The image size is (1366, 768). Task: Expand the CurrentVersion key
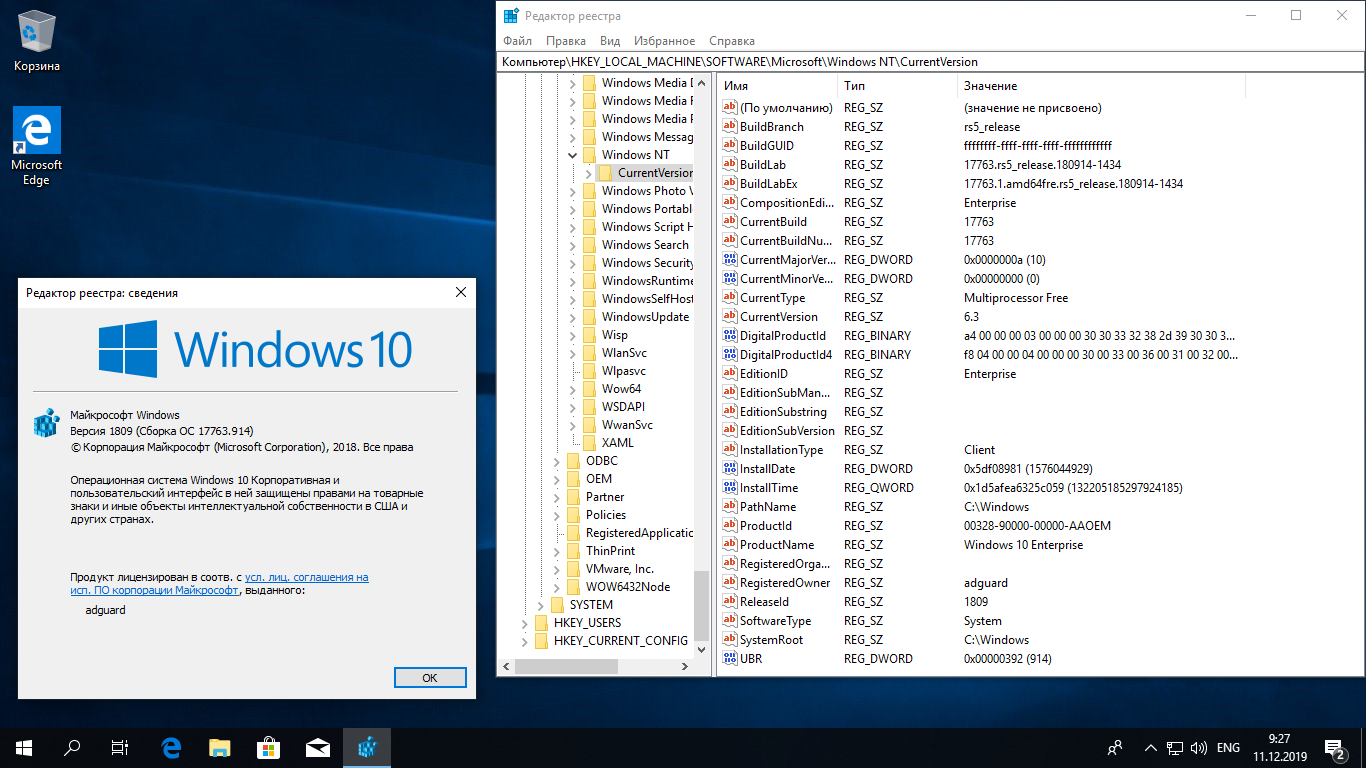pyautogui.click(x=589, y=173)
